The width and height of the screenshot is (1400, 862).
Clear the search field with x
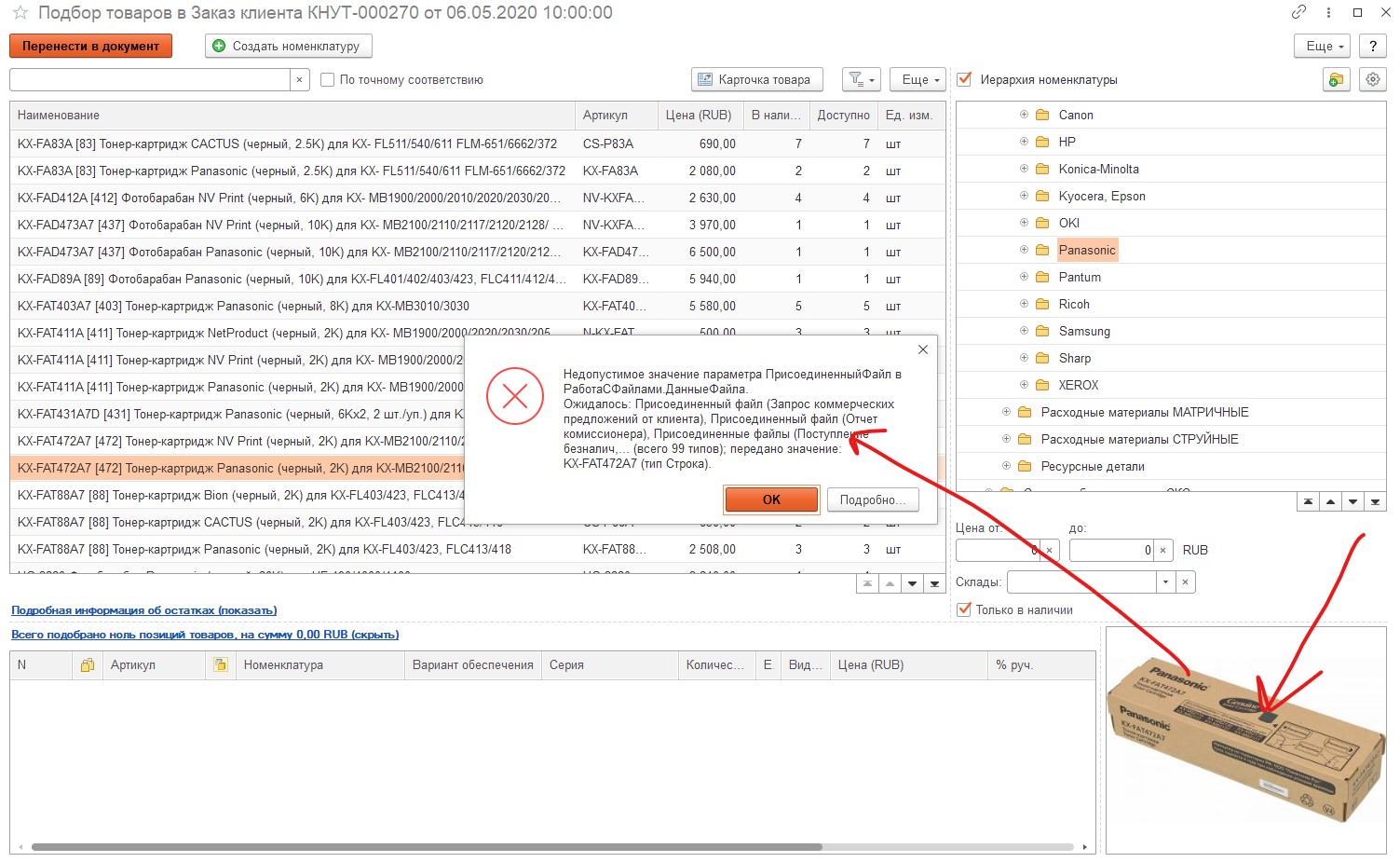[299, 80]
